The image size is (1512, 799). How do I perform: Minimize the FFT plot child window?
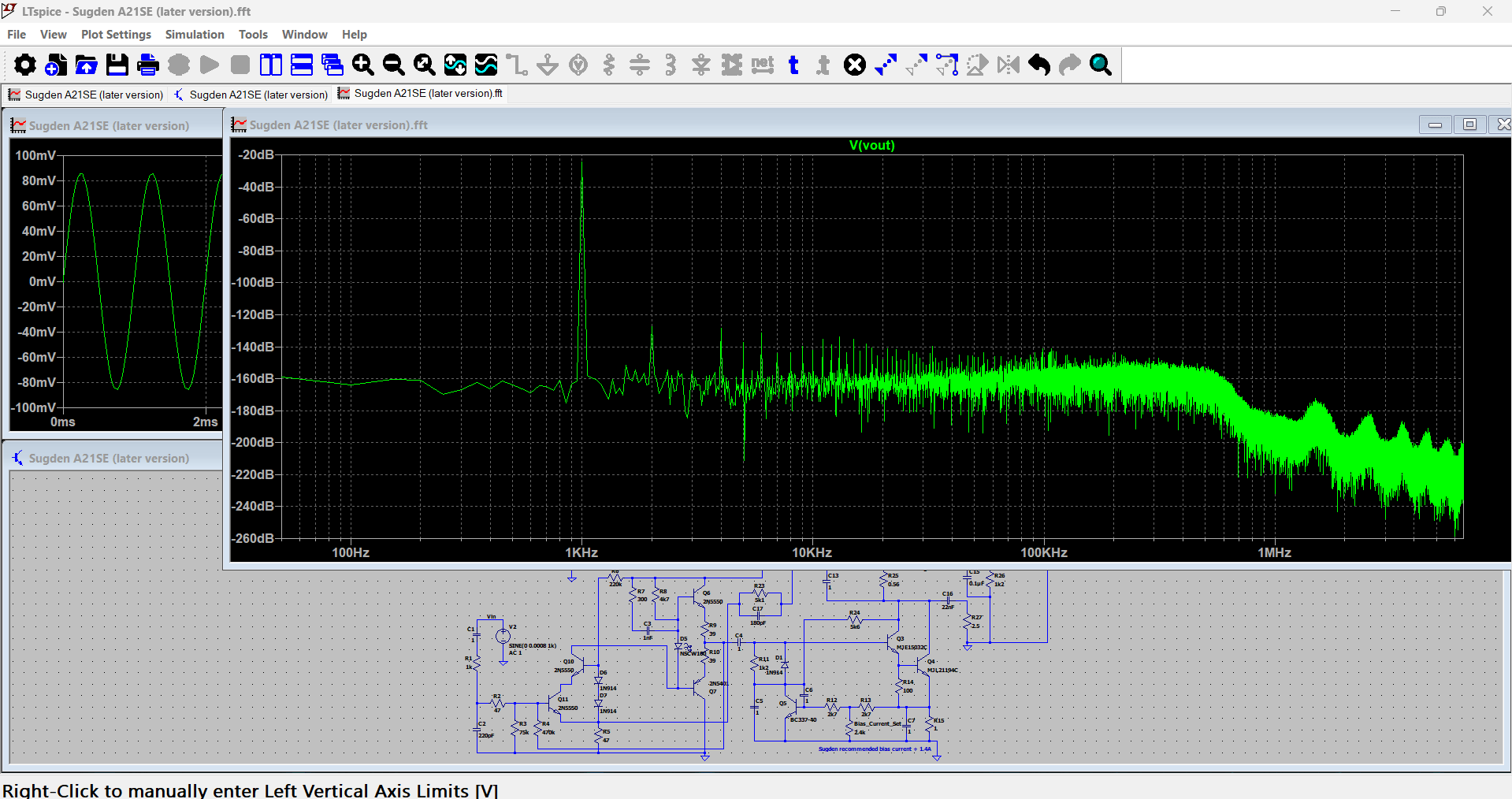click(x=1435, y=124)
